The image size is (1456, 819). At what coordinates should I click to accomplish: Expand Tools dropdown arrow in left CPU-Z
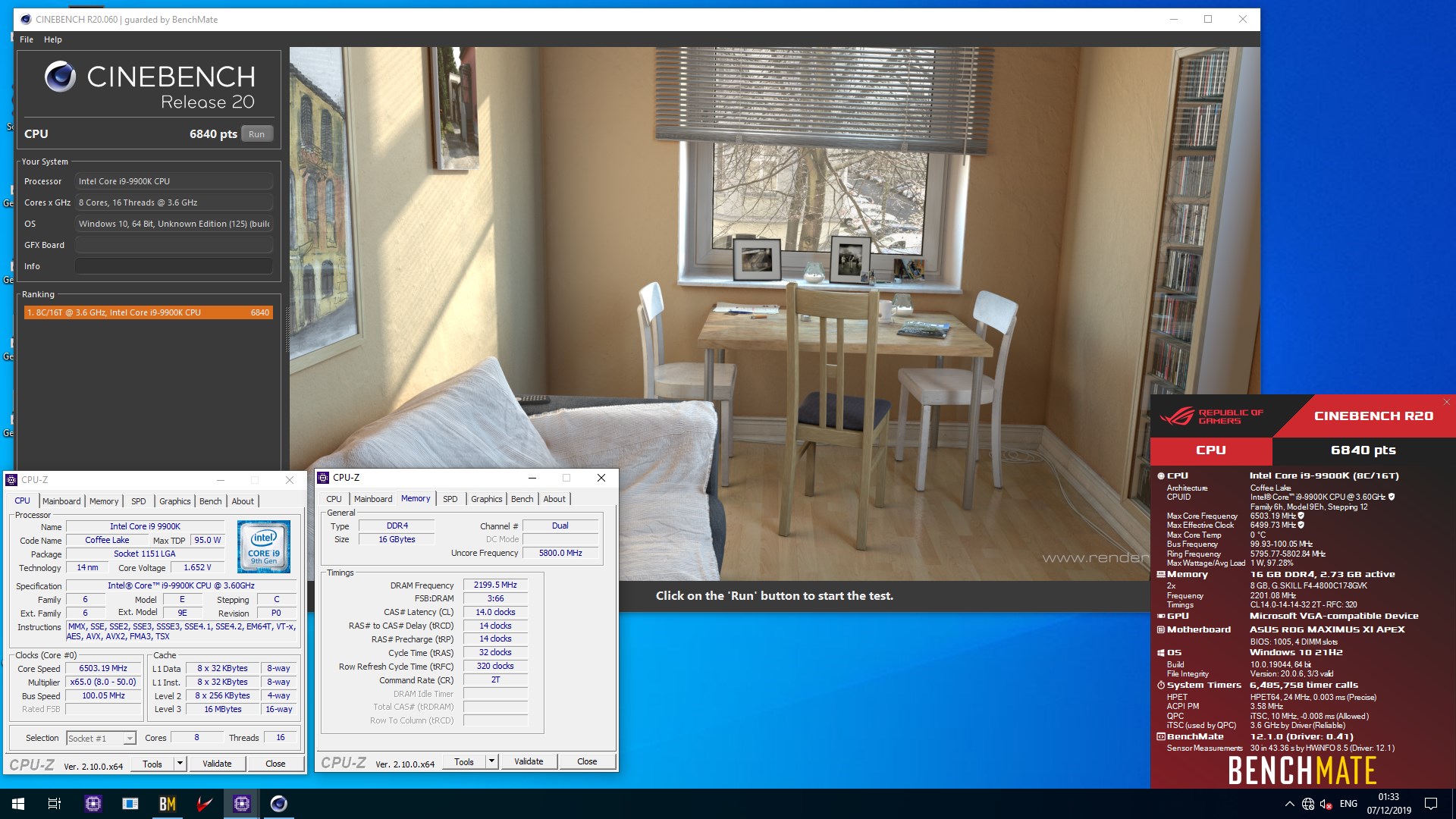click(x=180, y=764)
